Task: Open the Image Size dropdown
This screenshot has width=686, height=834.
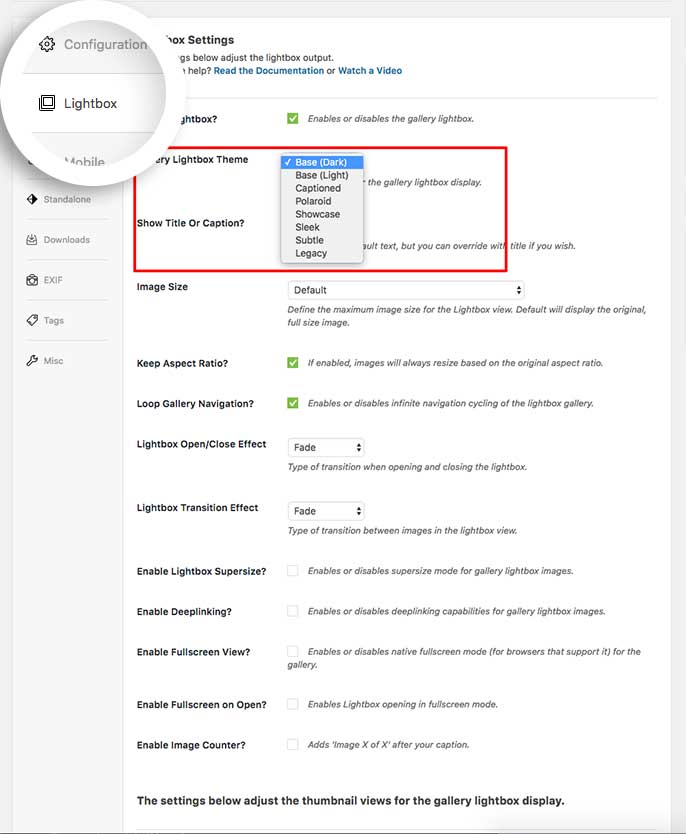Action: [x=406, y=290]
